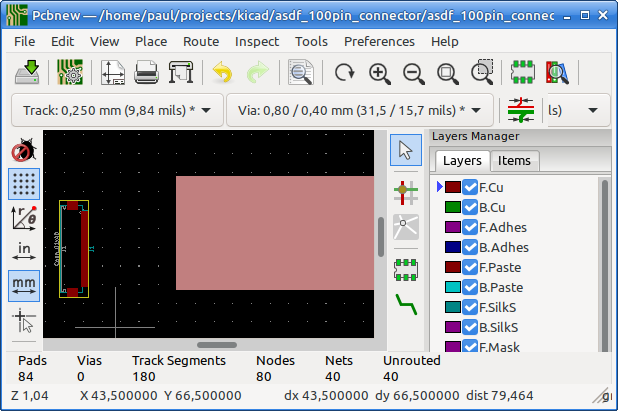Toggle F.SilkS layer visibility checkbox
The height and width of the screenshot is (411, 618).
click(x=470, y=307)
